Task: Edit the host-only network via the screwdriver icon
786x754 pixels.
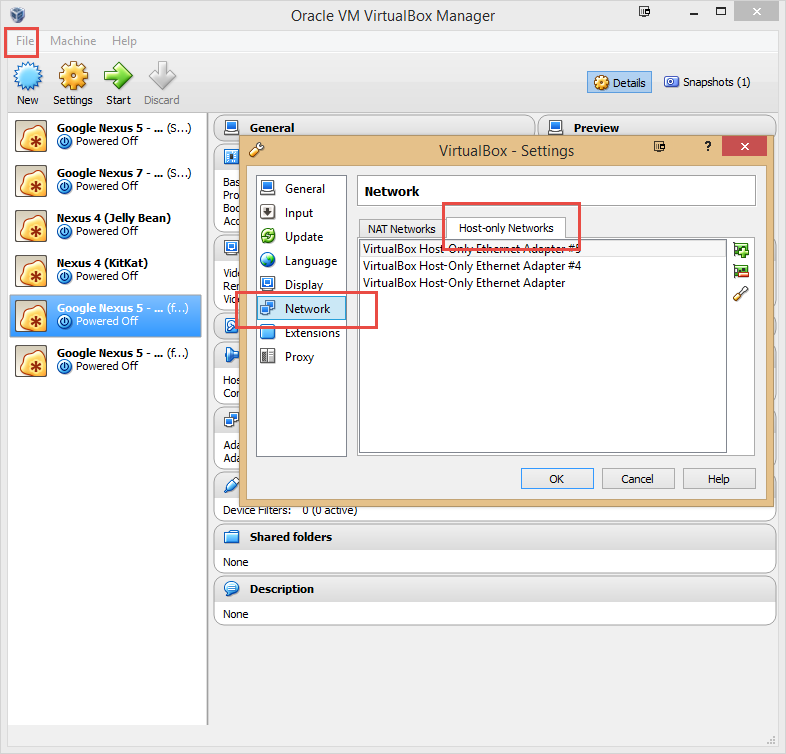Action: (741, 293)
